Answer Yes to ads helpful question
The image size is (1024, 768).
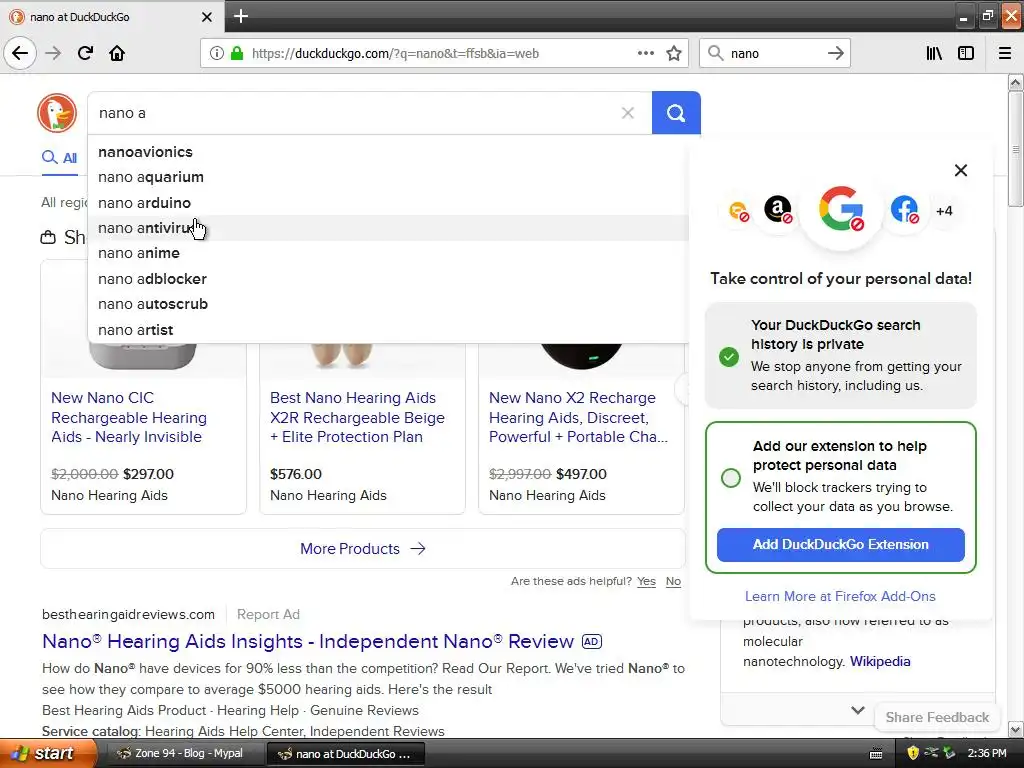pyautogui.click(x=646, y=581)
